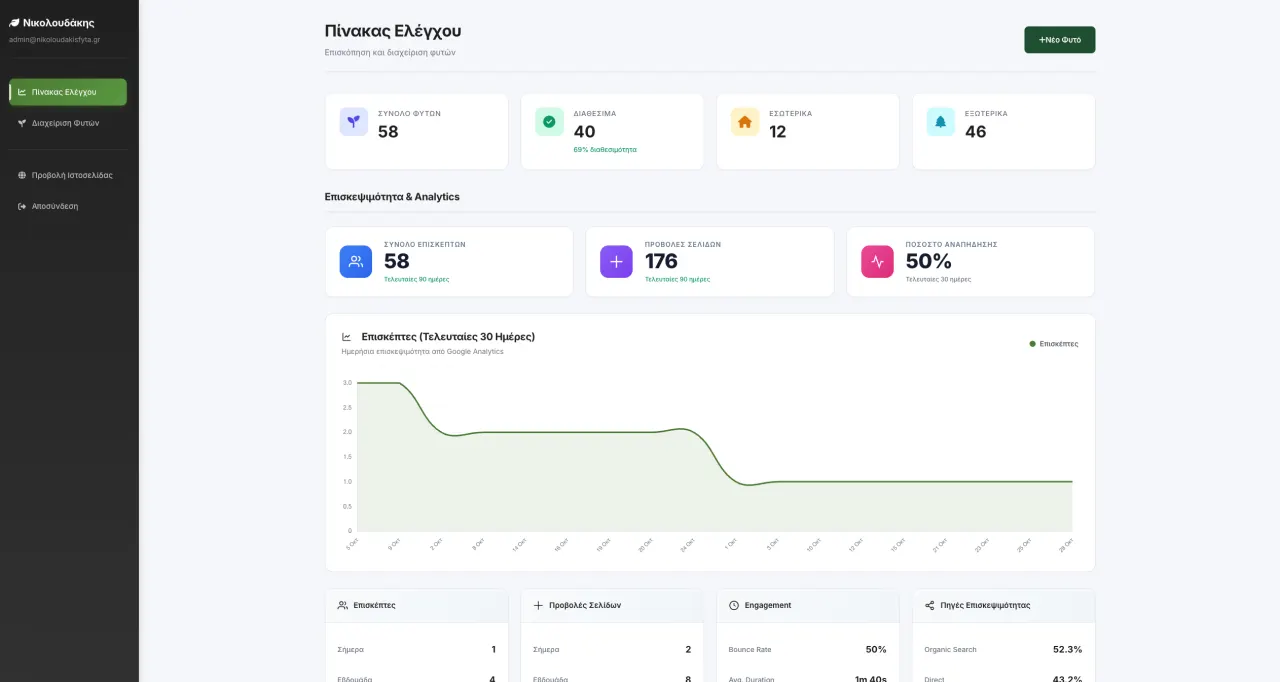Click the line-chart icon beside the chart title
The width and height of the screenshot is (1280, 682).
pyautogui.click(x=347, y=337)
